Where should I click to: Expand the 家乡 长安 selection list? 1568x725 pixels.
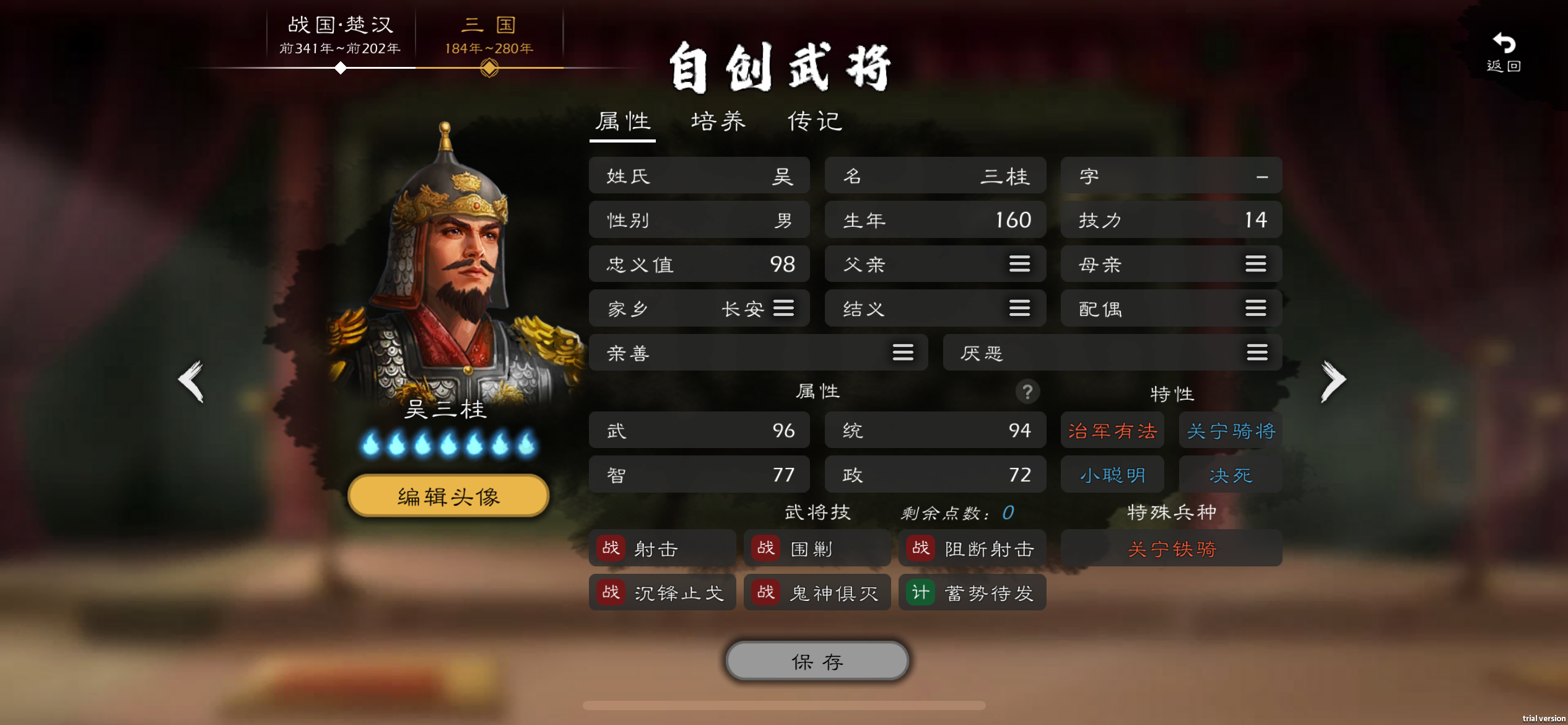[783, 308]
